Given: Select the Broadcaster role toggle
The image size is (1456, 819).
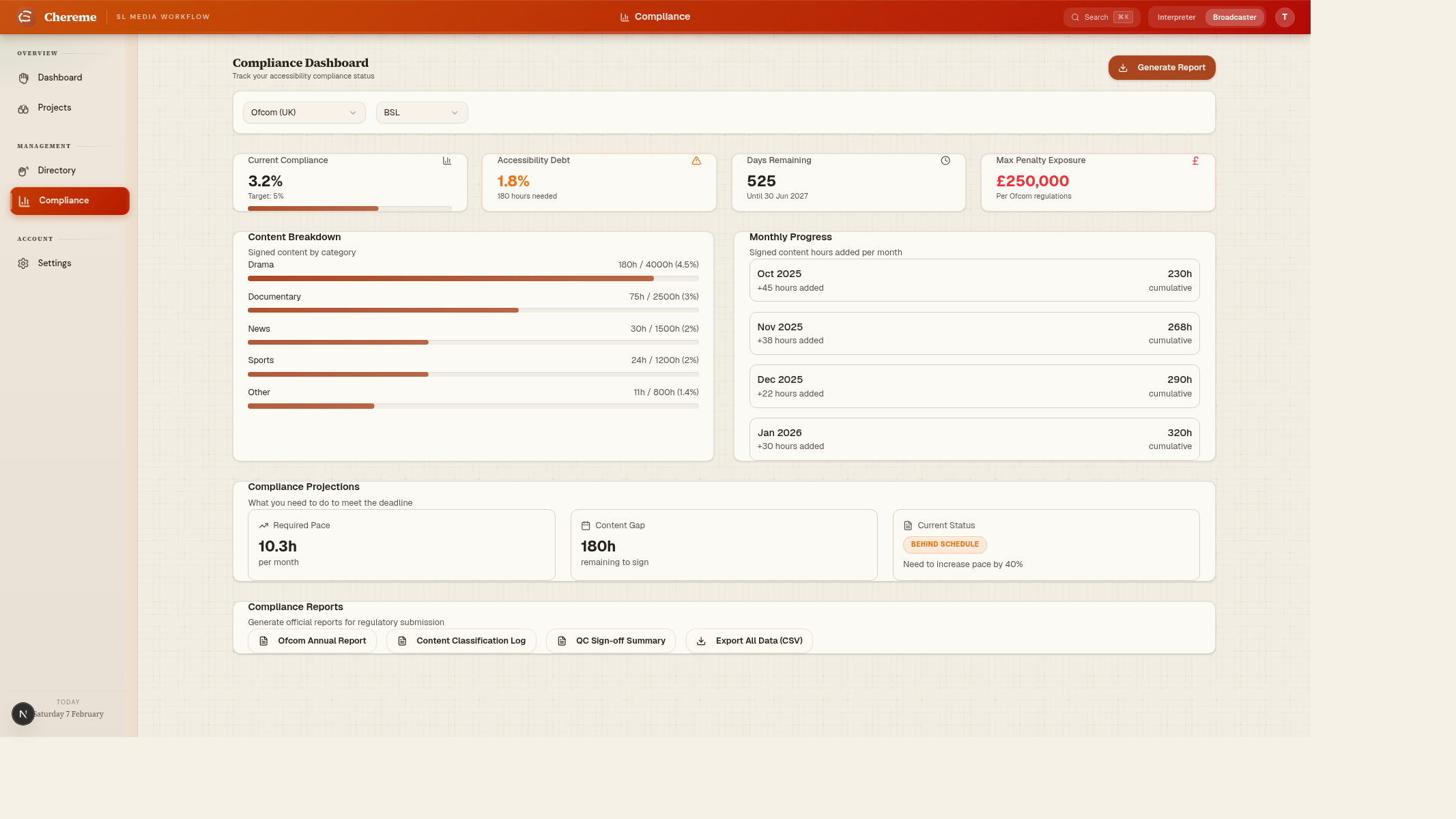Looking at the screenshot, I should click(x=1235, y=17).
